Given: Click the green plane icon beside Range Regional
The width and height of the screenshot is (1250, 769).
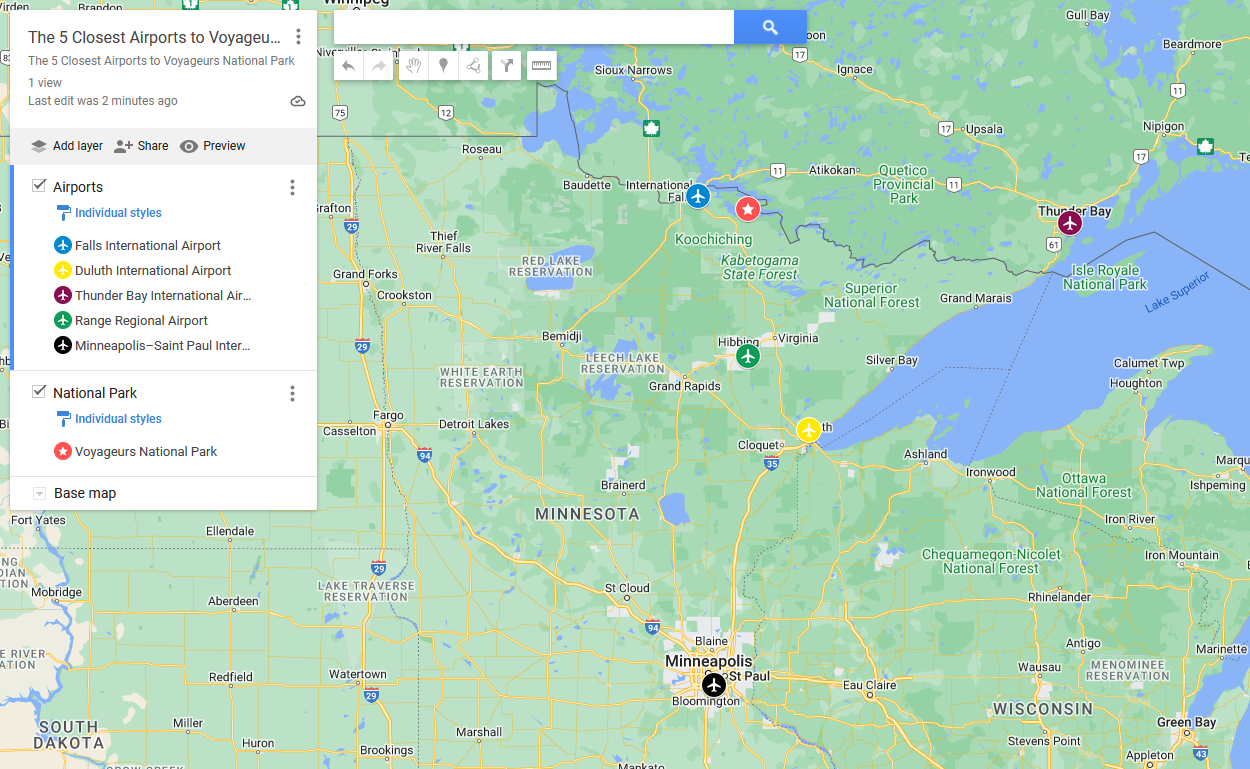Looking at the screenshot, I should point(63,320).
